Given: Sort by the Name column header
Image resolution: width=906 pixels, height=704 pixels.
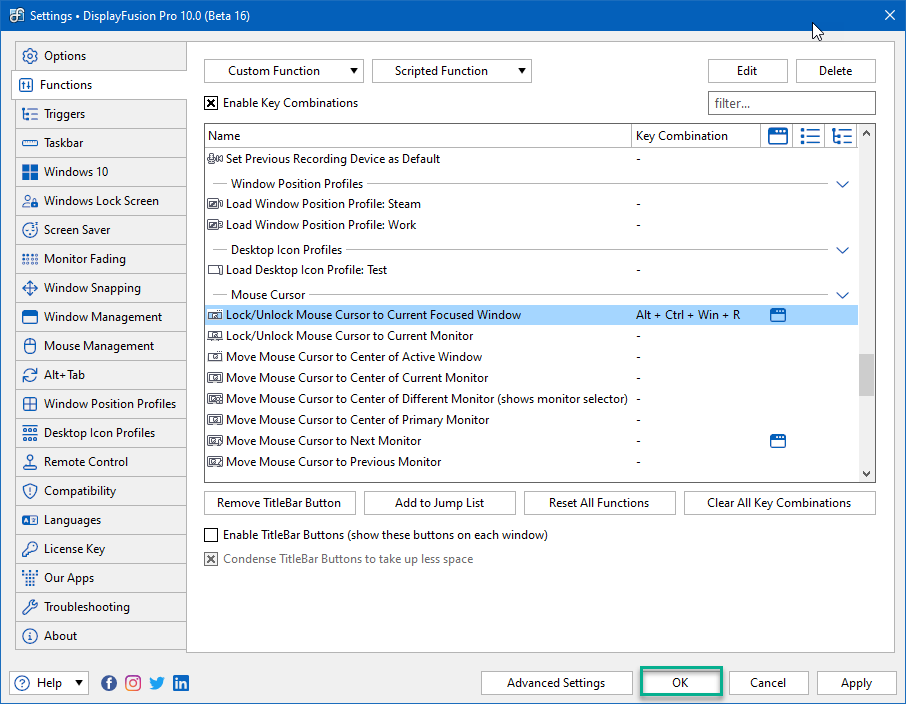Looking at the screenshot, I should 418,136.
